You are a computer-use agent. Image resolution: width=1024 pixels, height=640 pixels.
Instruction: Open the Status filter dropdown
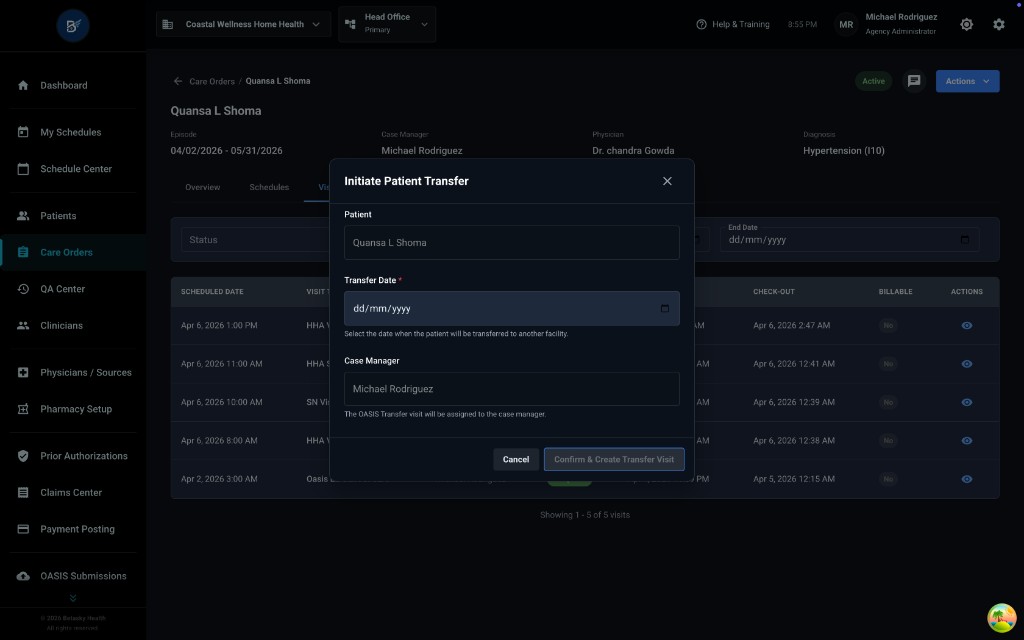(x=255, y=240)
